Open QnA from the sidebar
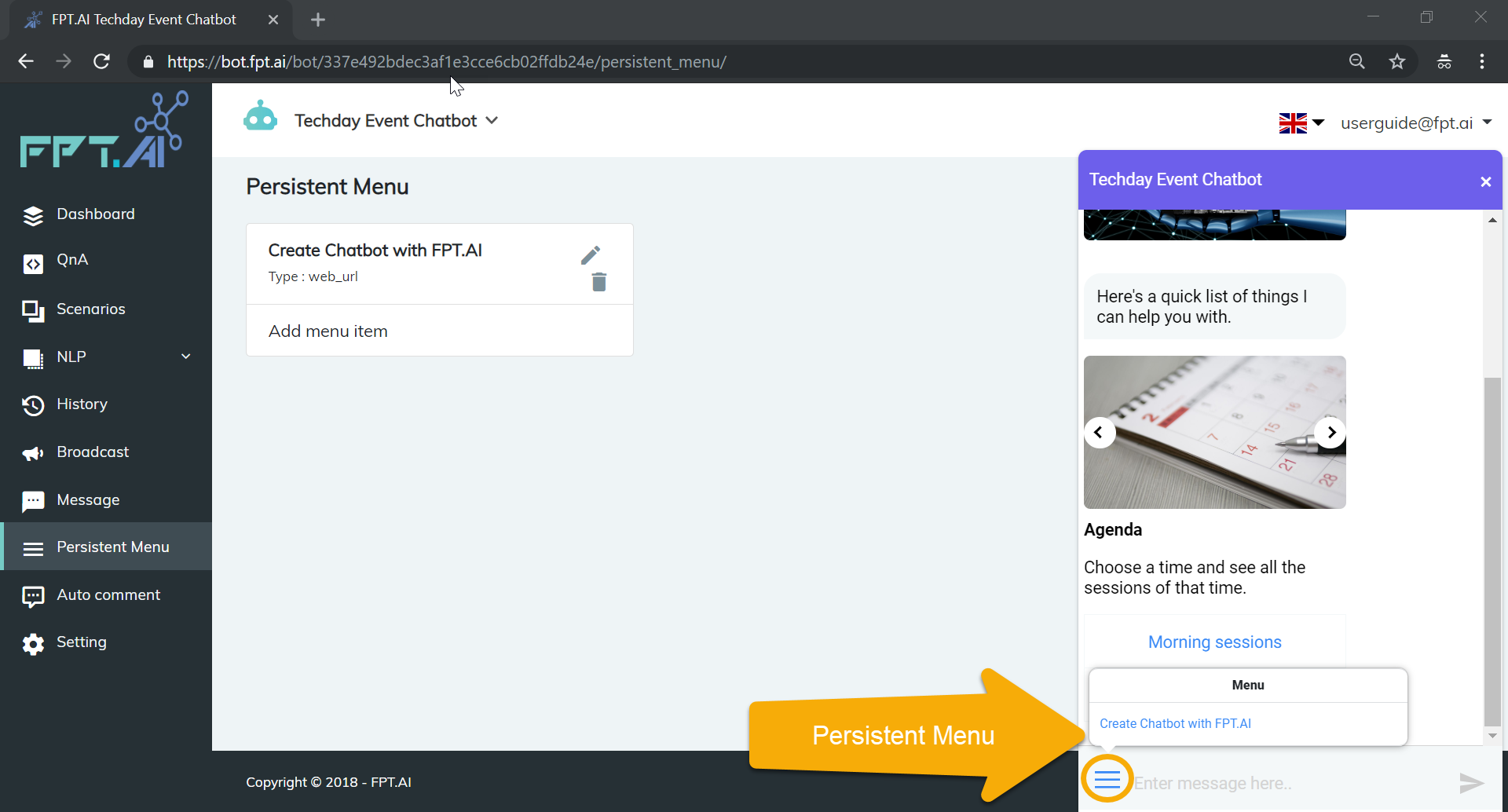The image size is (1508, 812). click(72, 260)
